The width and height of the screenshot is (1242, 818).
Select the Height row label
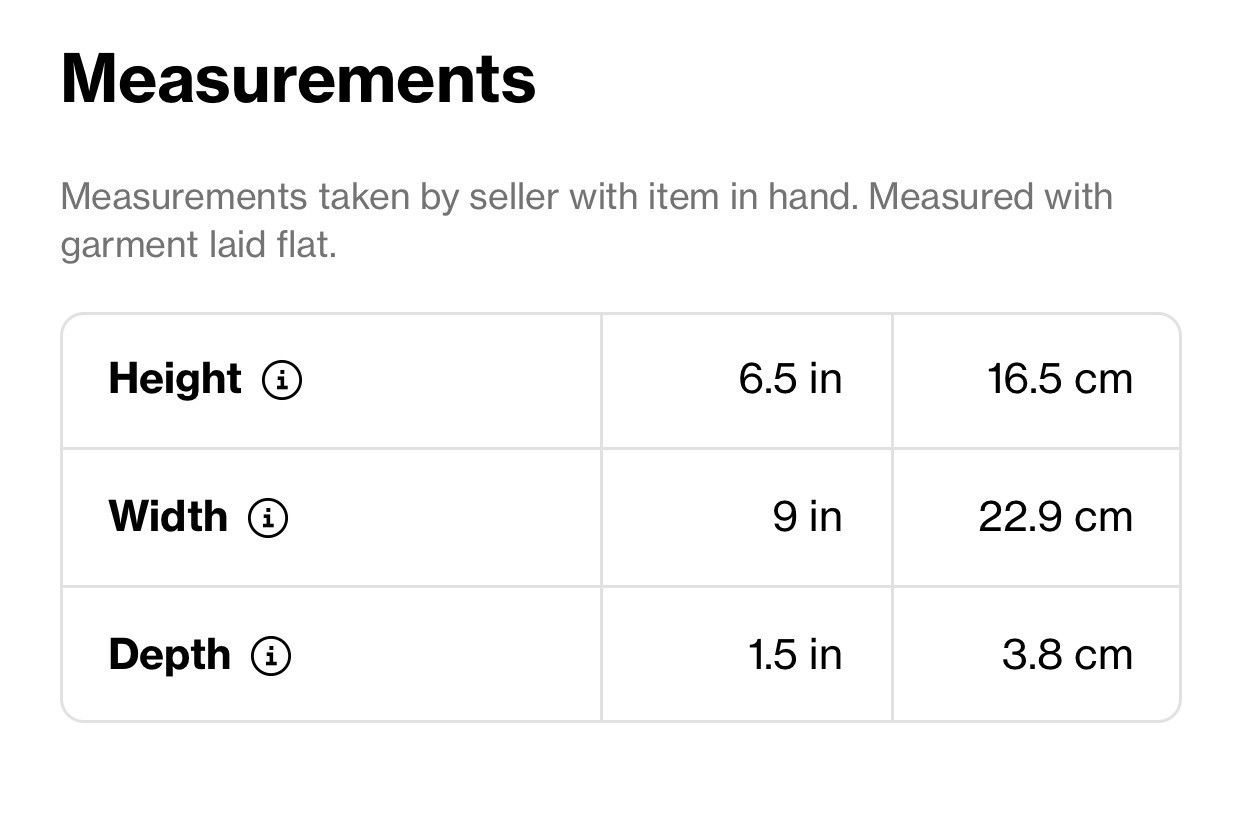(x=175, y=379)
